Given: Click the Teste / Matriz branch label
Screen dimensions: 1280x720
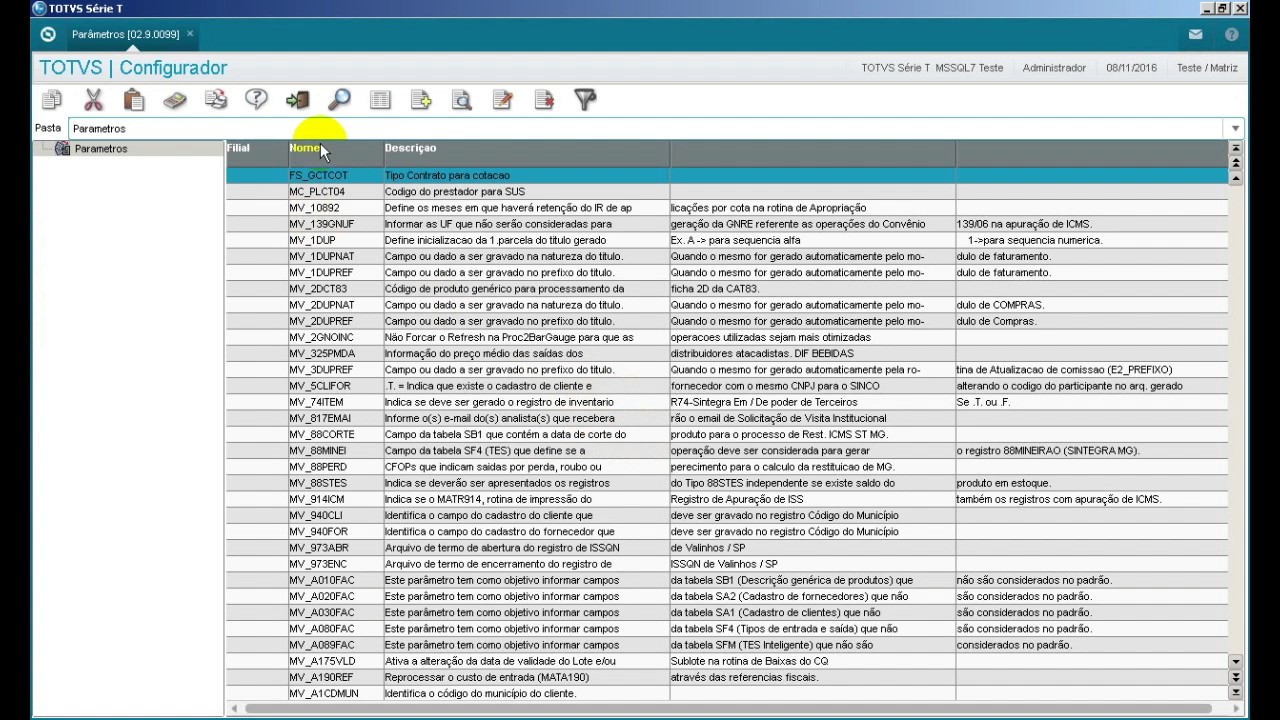Looking at the screenshot, I should [x=1207, y=68].
